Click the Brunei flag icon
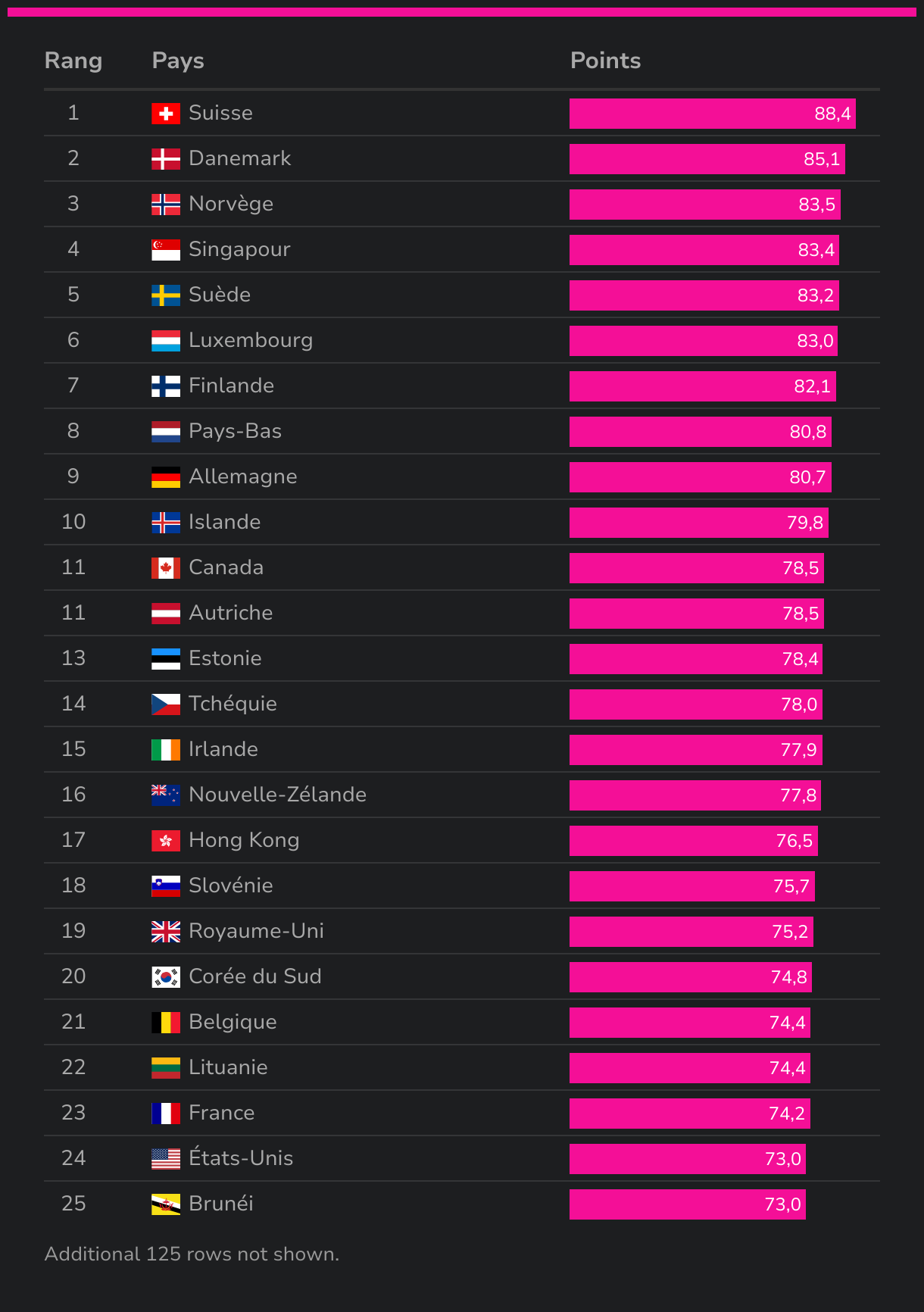Image resolution: width=924 pixels, height=1312 pixels. 166,1204
